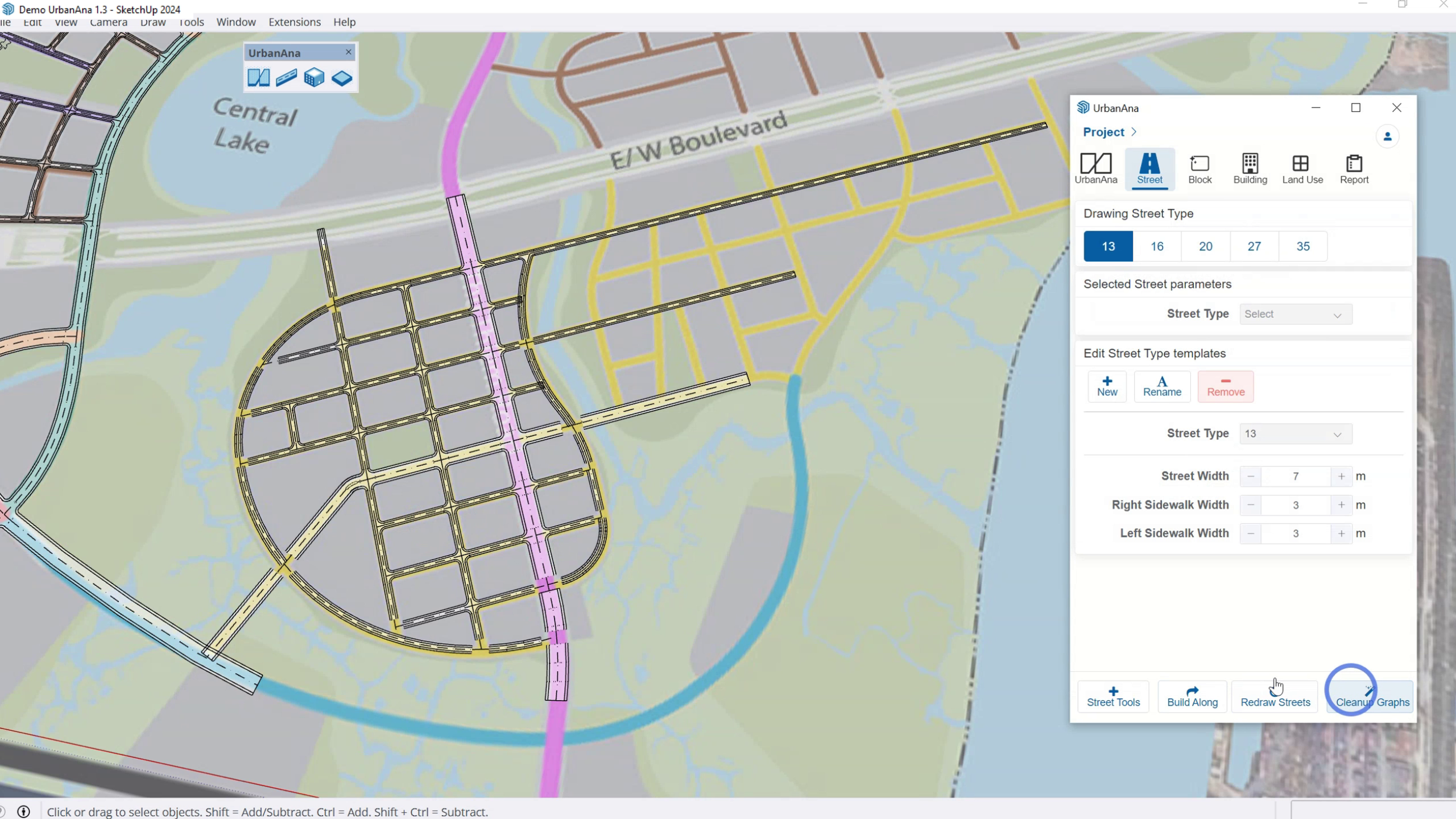Select street width type 16
This screenshot has width=1456, height=819.
pos(1157,246)
